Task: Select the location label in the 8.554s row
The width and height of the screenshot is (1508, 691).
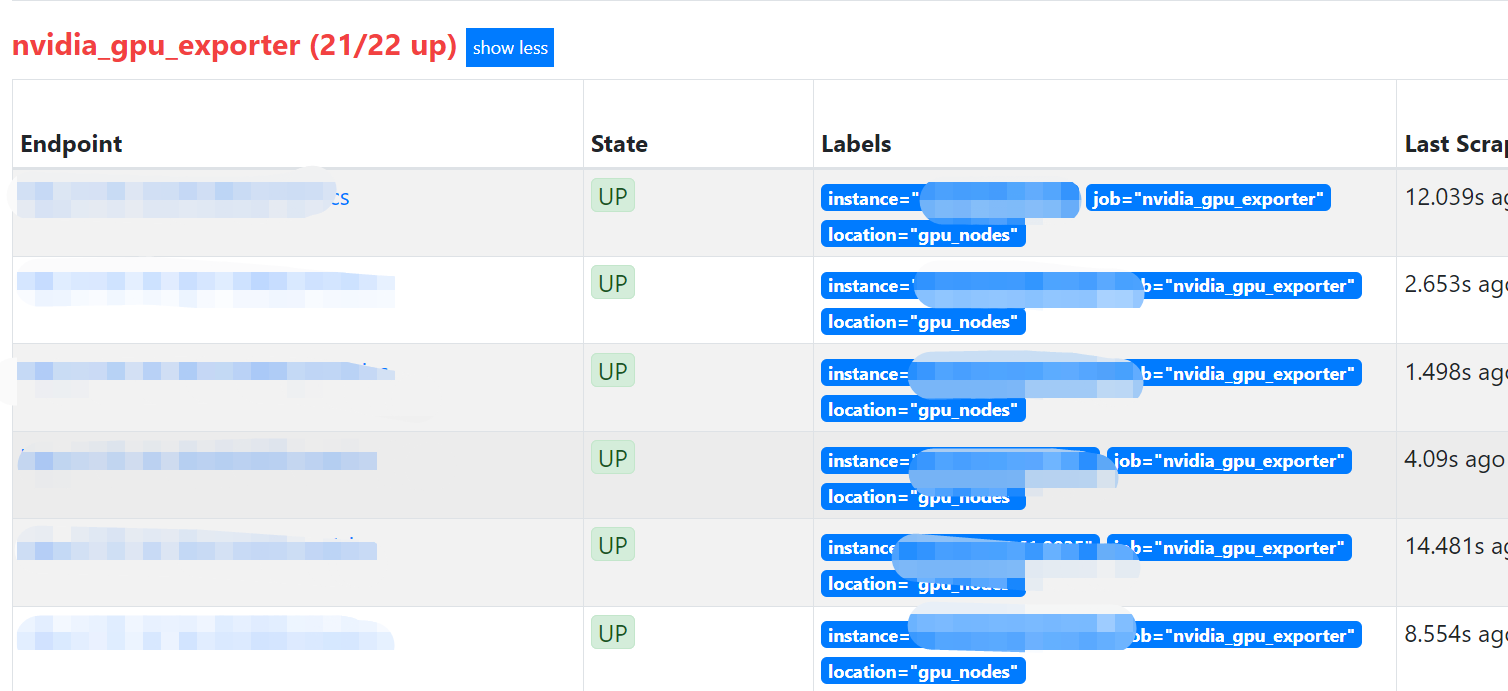Action: pyautogui.click(x=924, y=672)
